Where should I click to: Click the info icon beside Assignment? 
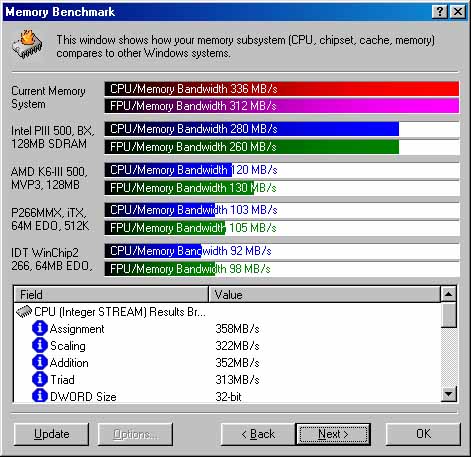point(40,328)
